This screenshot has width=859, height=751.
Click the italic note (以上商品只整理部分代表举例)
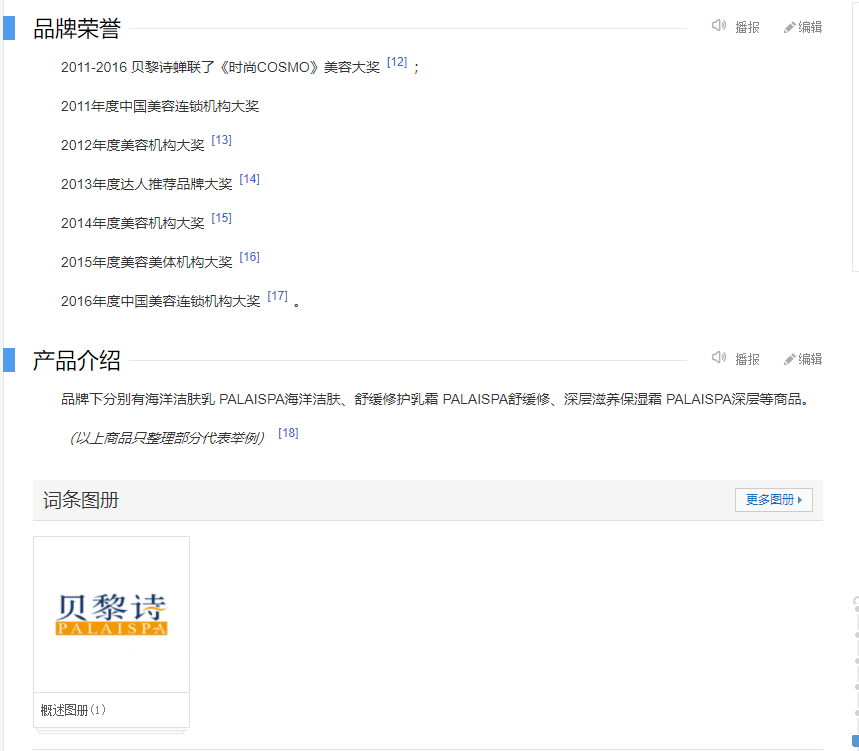pos(167,438)
